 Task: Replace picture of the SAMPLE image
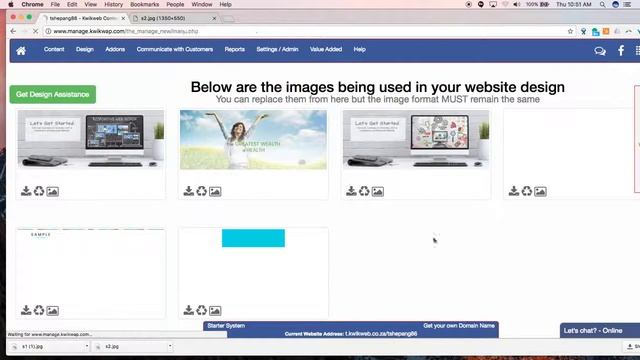(52, 311)
